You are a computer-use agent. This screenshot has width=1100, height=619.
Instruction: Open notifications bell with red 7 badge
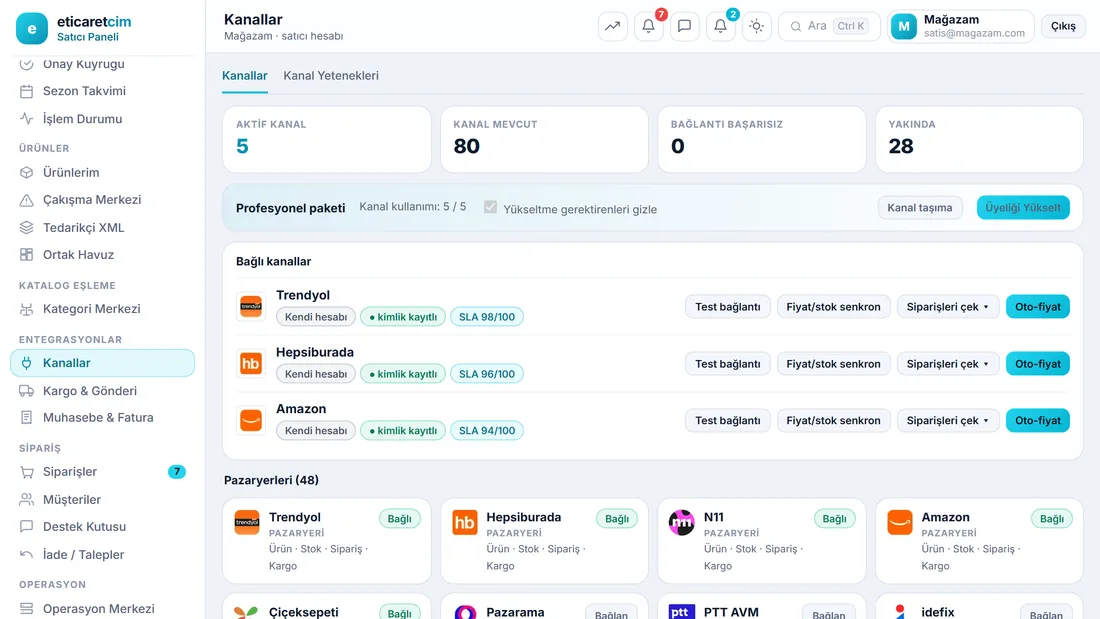coord(649,26)
